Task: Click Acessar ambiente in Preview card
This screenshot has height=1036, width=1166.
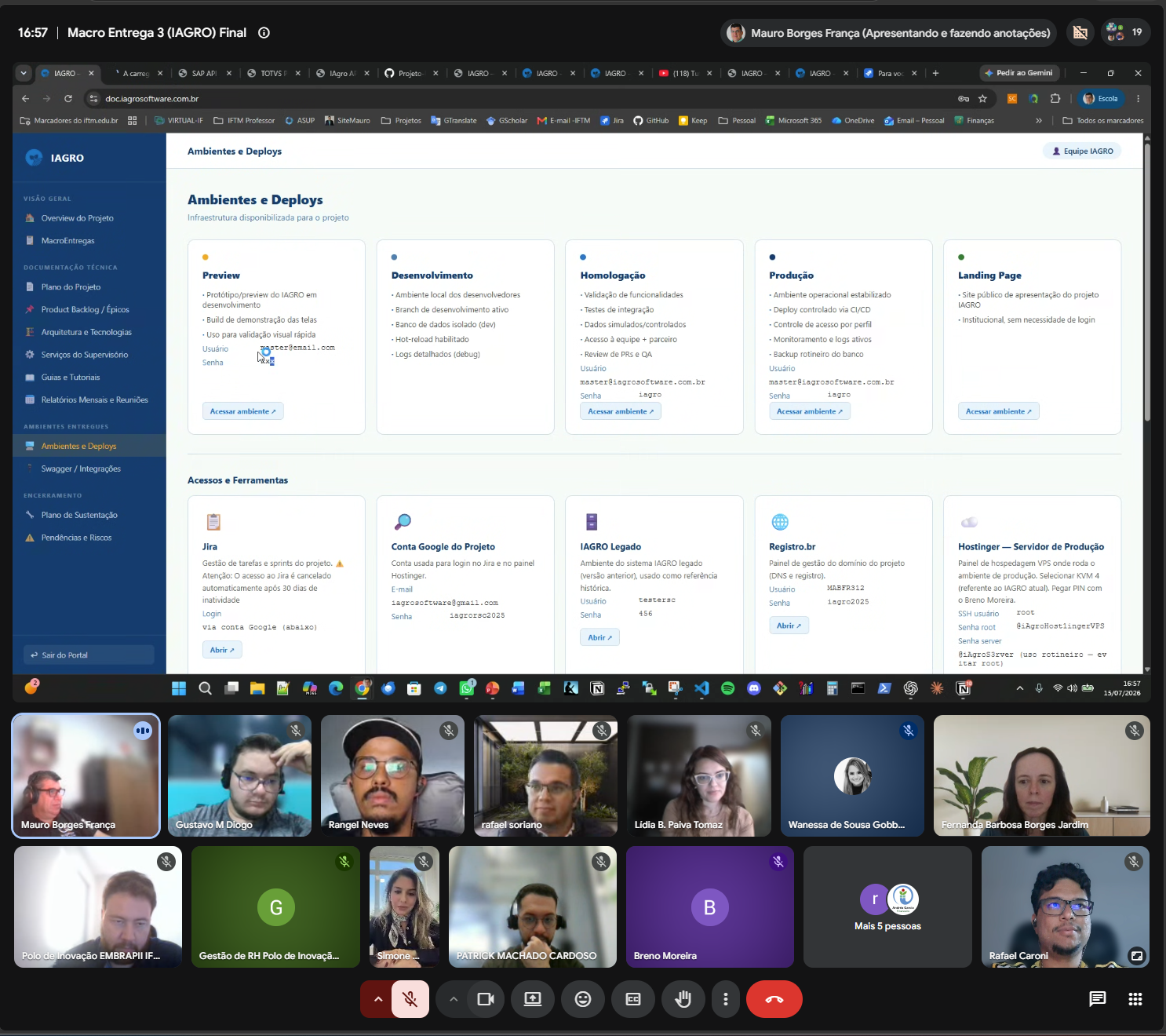Action: point(243,411)
